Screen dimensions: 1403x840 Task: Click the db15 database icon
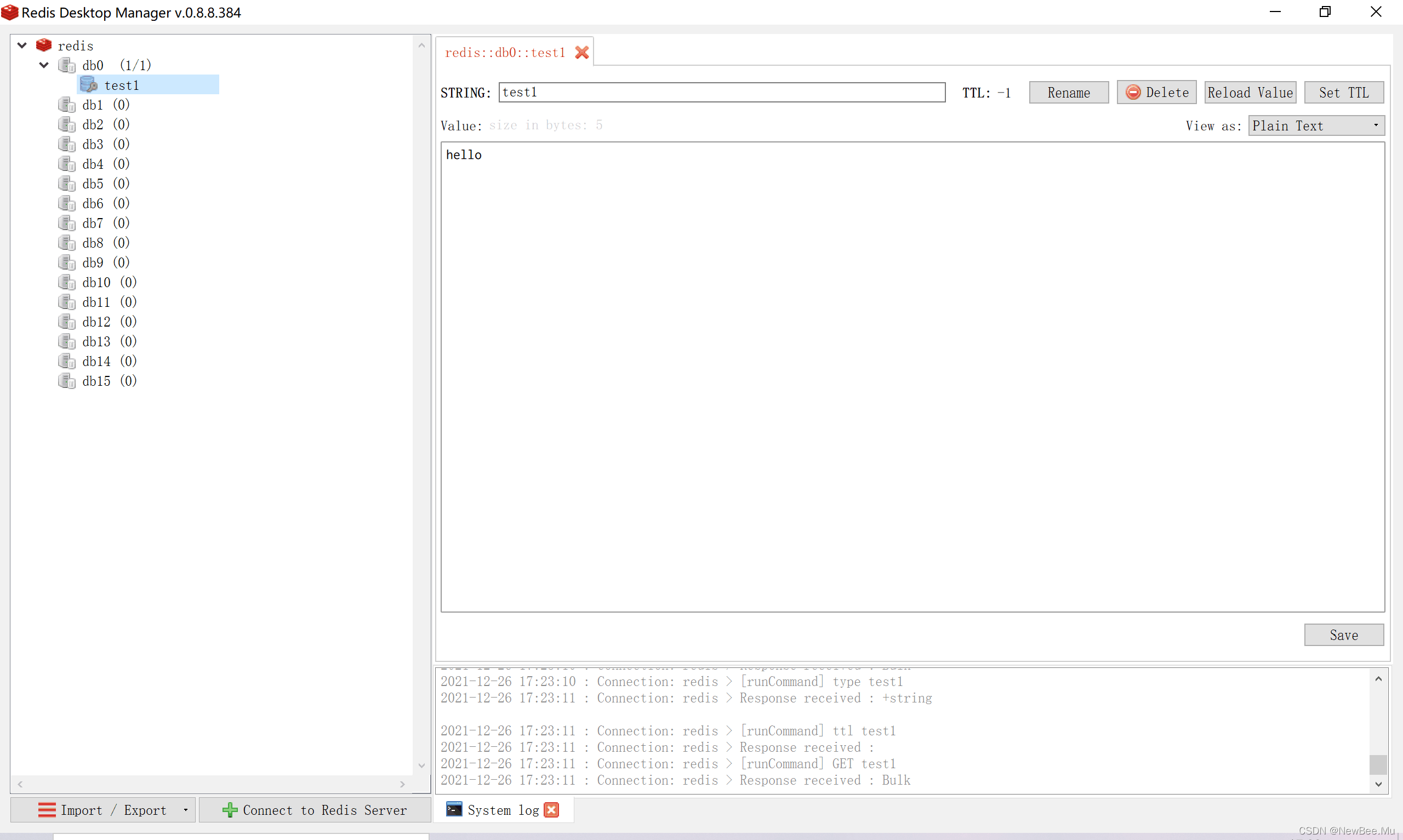tap(67, 381)
